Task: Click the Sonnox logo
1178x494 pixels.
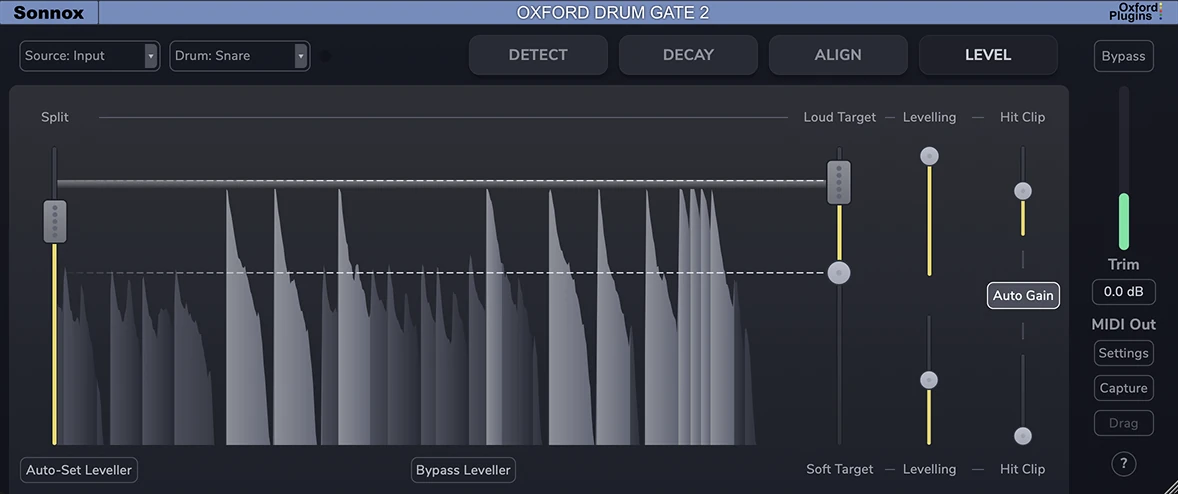Action: [x=48, y=13]
